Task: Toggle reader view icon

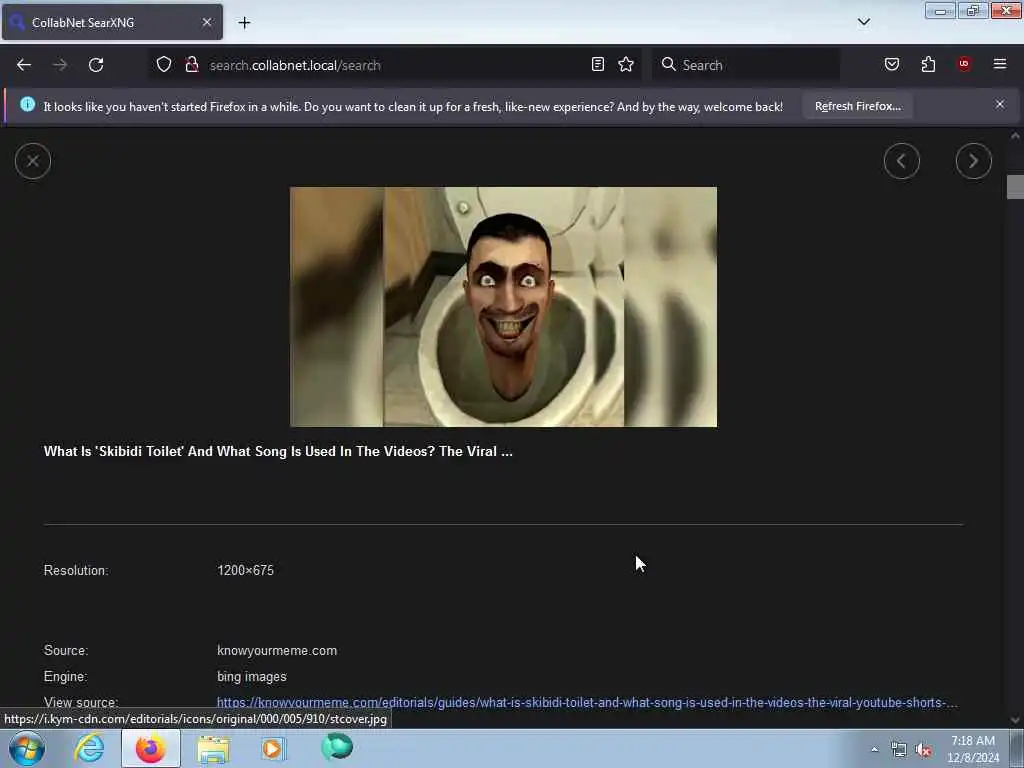Action: click(598, 64)
